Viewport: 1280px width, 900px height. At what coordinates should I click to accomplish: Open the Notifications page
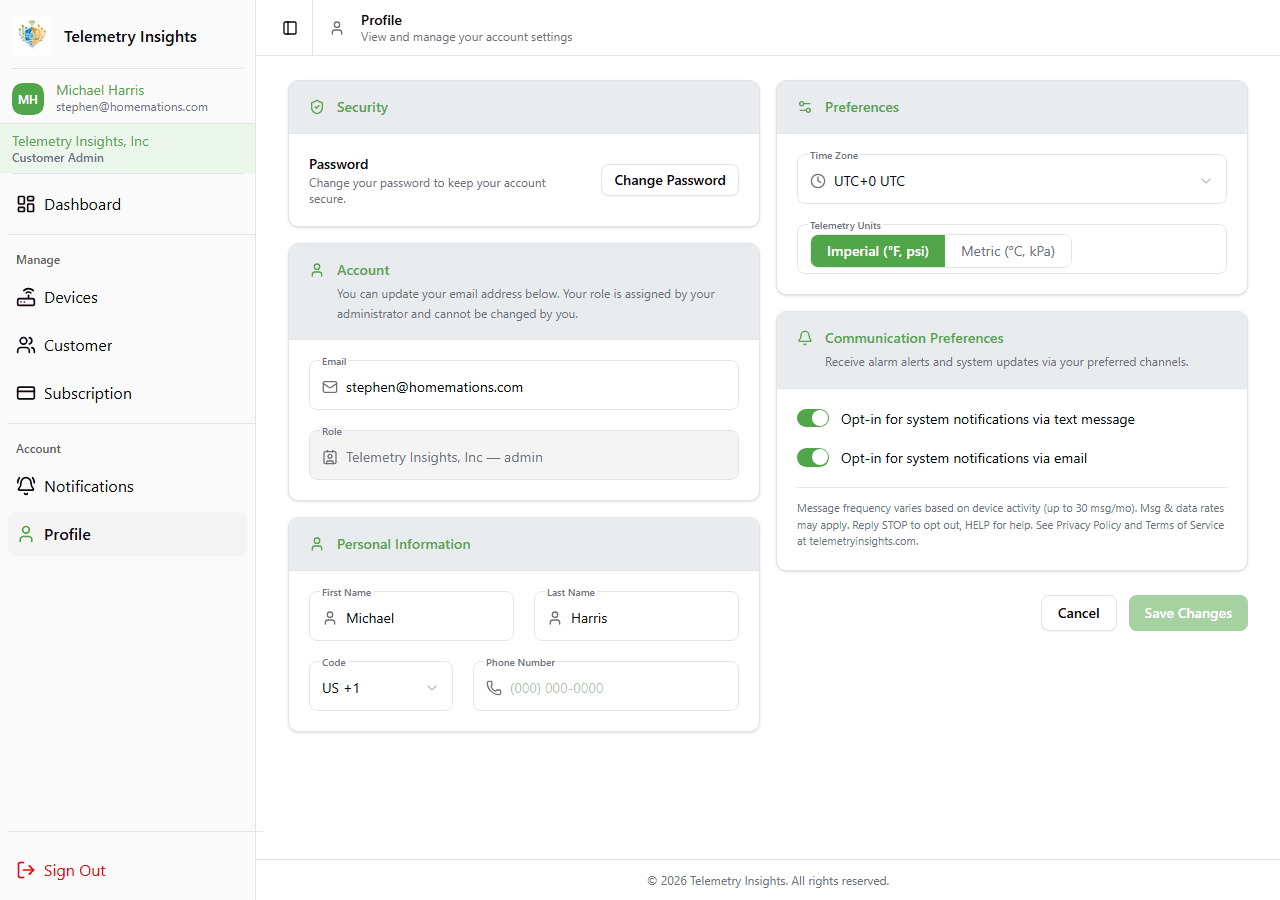pos(88,487)
